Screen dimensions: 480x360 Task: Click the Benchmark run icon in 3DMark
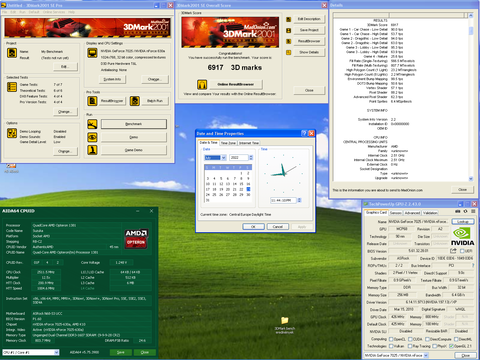(x=92, y=124)
